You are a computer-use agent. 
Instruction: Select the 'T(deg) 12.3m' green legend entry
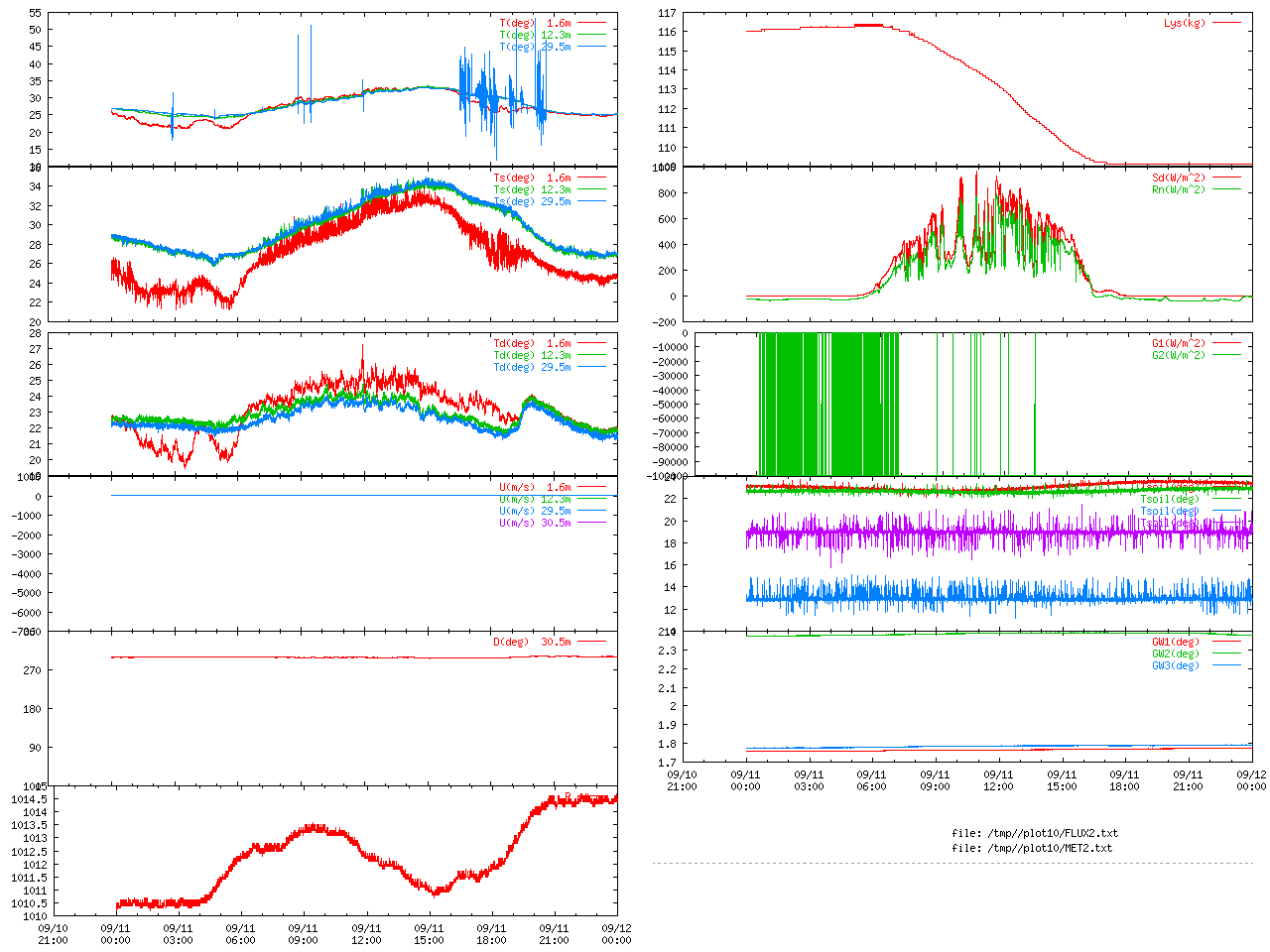(536, 35)
